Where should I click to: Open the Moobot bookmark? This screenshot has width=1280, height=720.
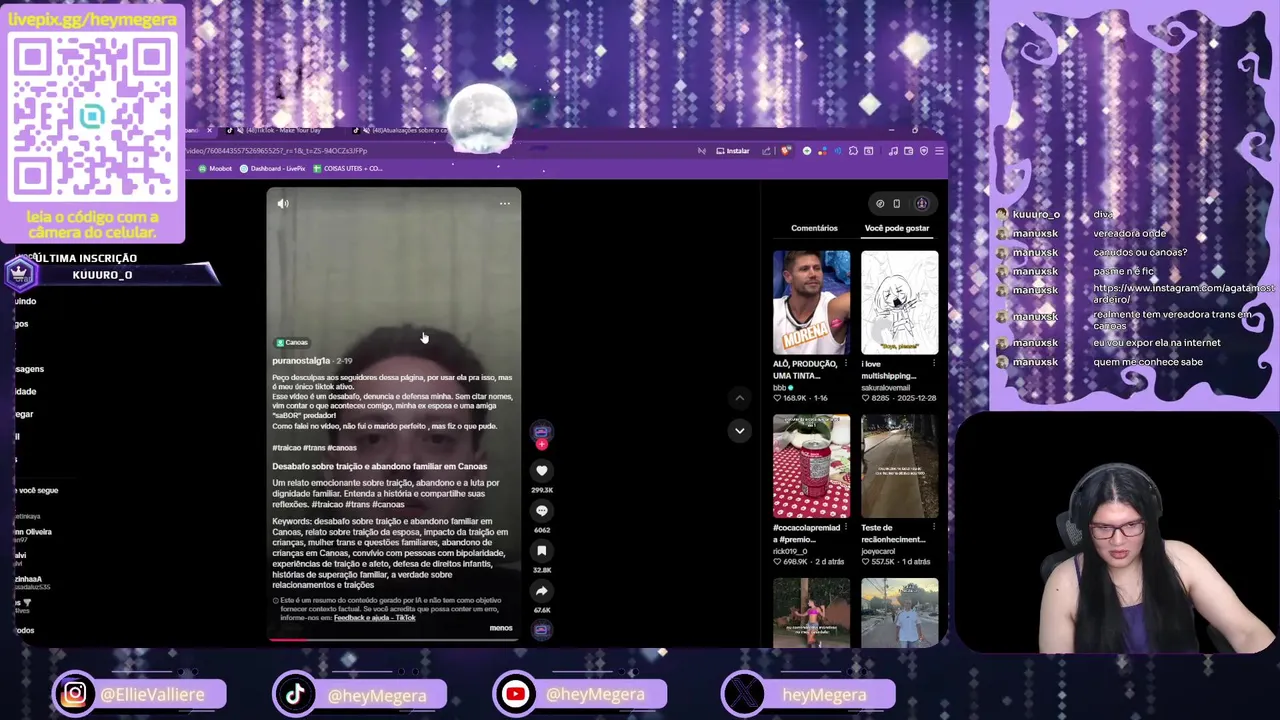(x=214, y=169)
